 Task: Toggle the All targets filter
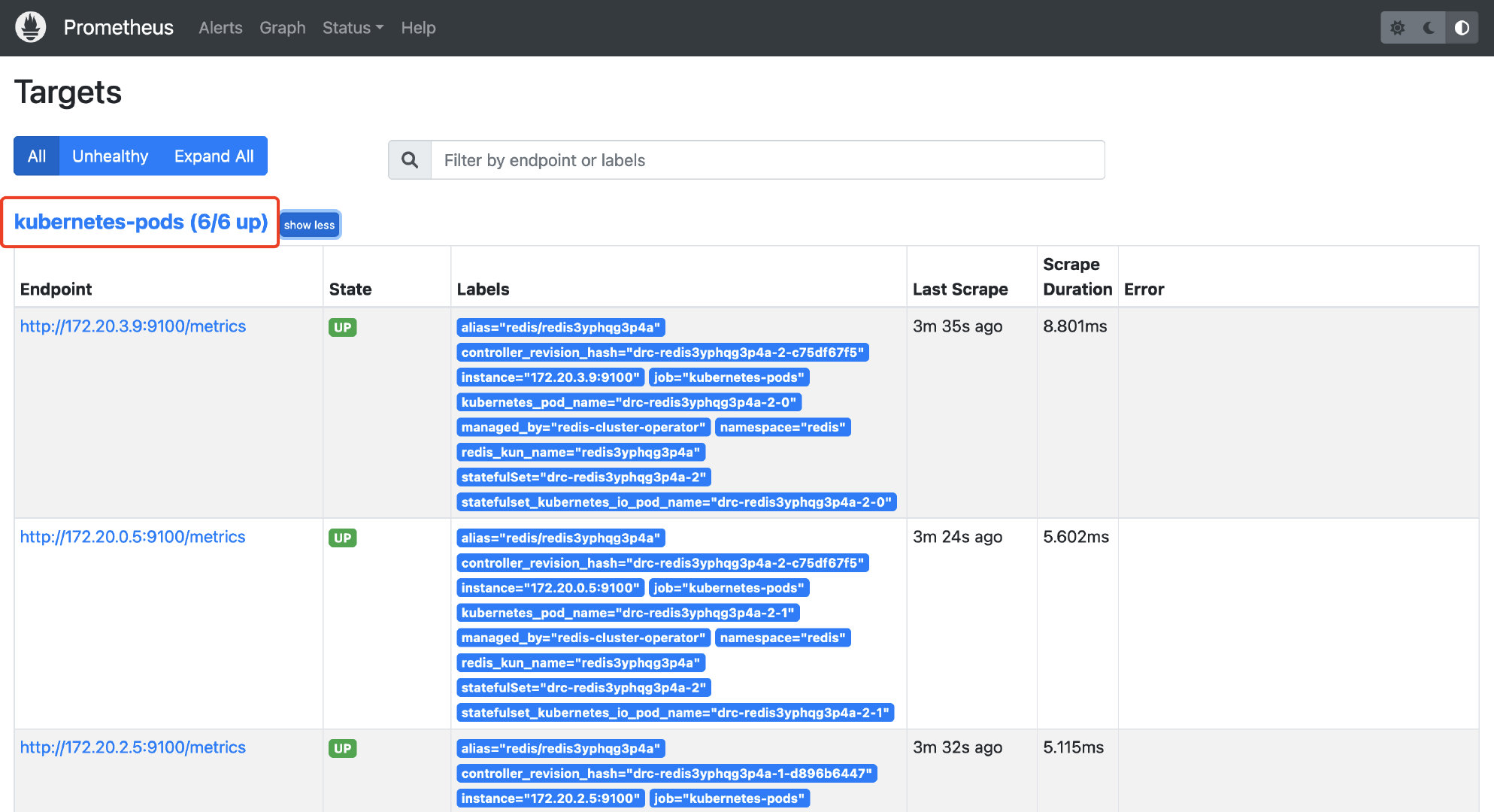(37, 156)
